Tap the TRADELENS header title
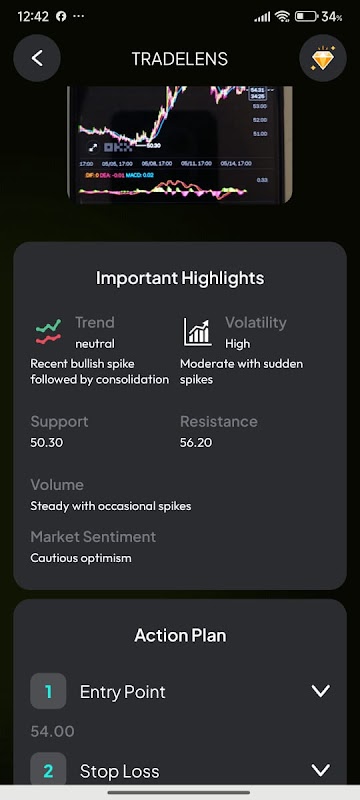 click(179, 59)
